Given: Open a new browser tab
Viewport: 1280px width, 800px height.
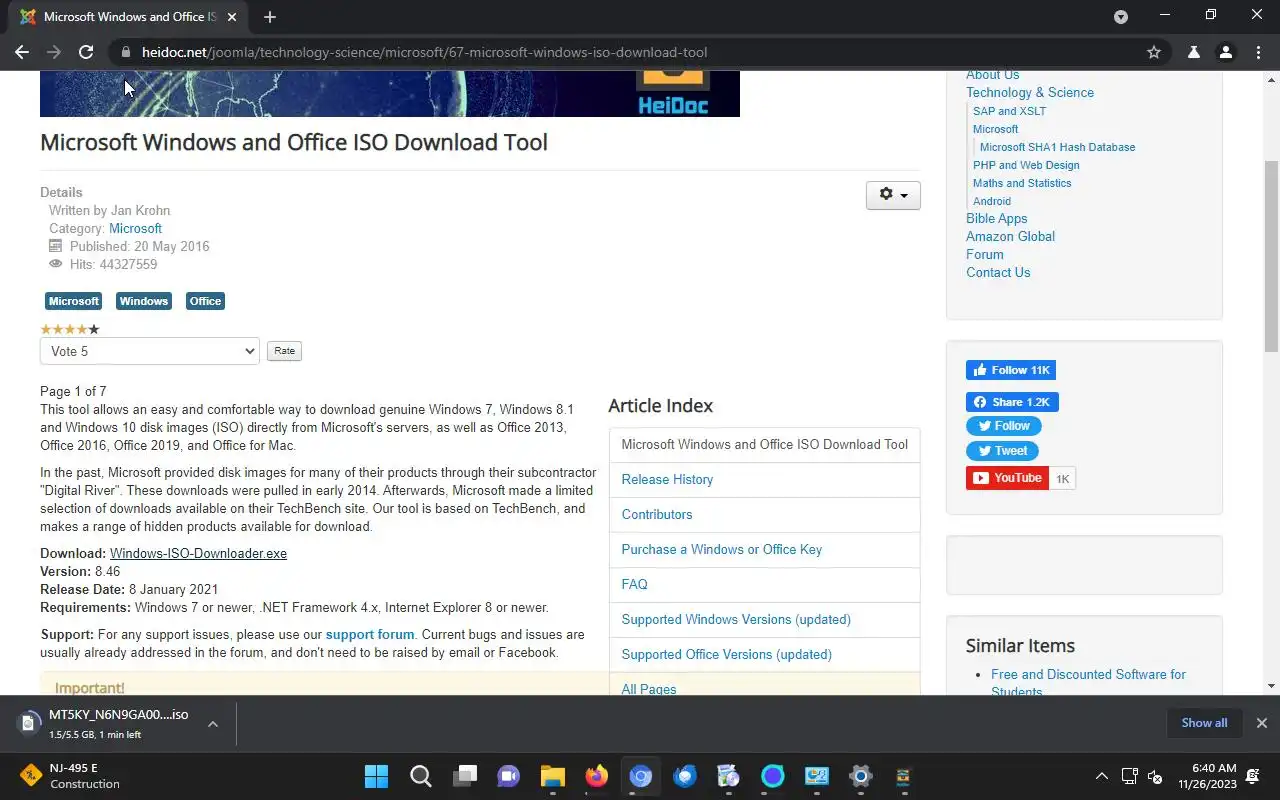Looking at the screenshot, I should (270, 17).
